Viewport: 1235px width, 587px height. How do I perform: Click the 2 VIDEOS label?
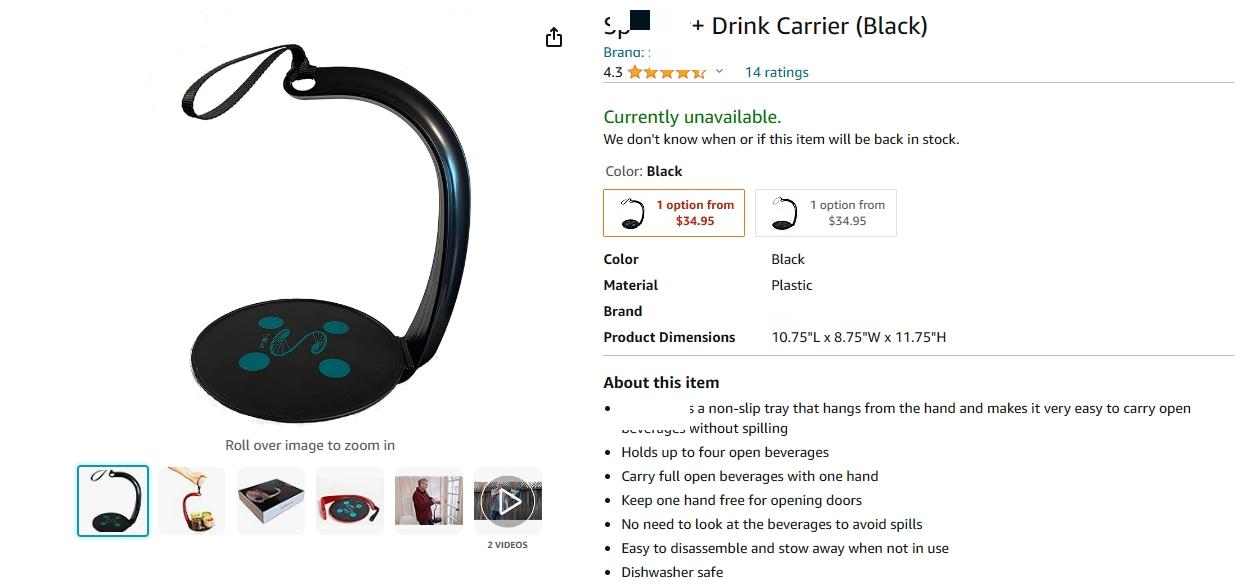(508, 545)
